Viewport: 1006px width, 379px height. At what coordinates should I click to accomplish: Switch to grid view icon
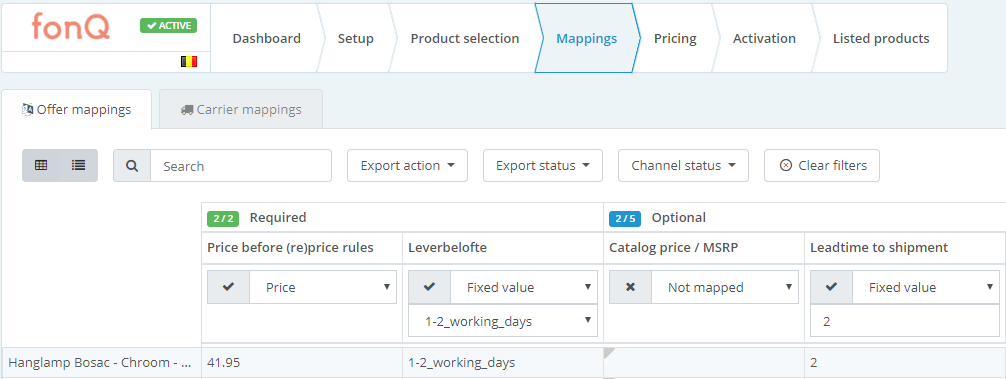pyautogui.click(x=41, y=165)
